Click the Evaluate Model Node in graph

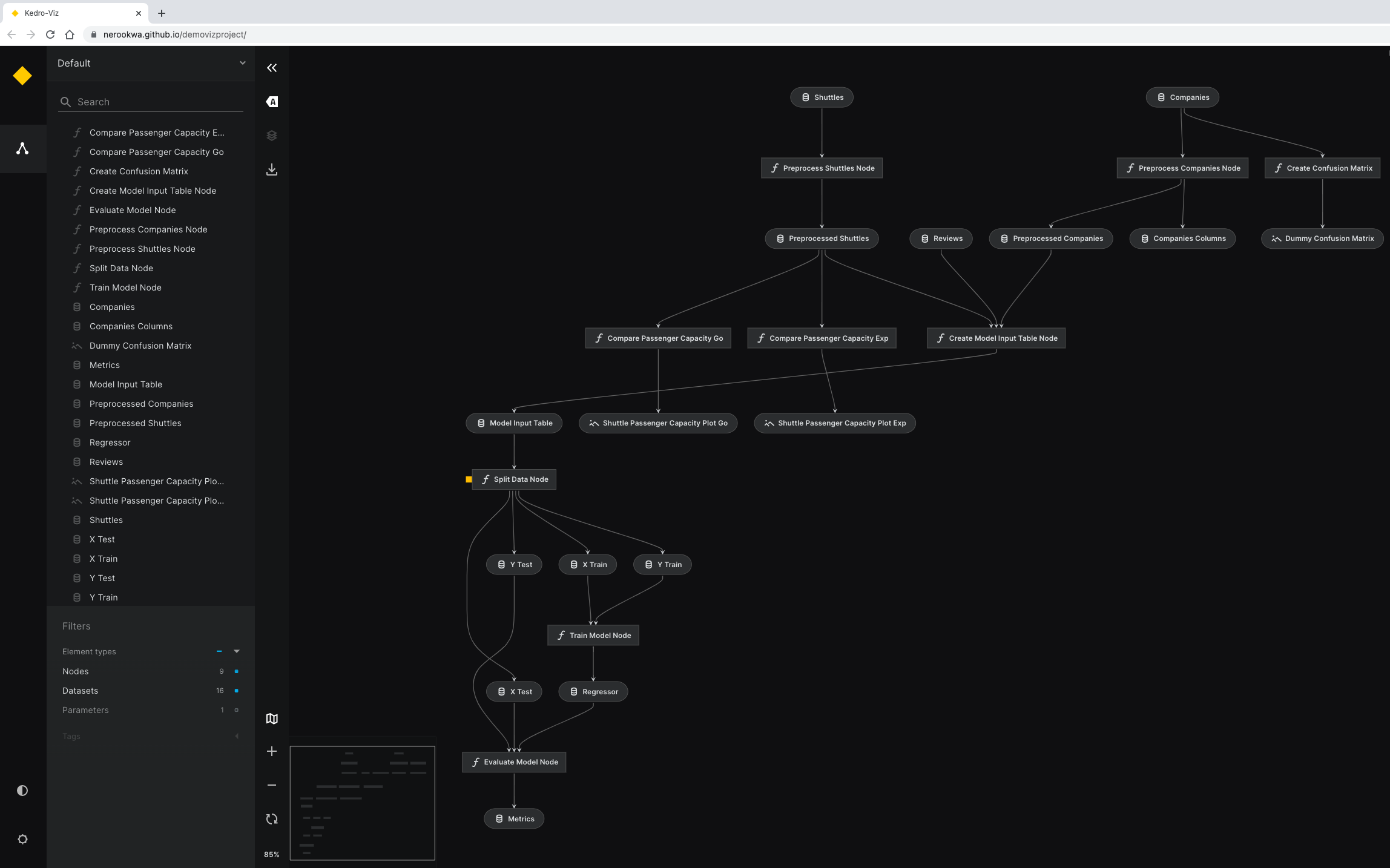514,762
